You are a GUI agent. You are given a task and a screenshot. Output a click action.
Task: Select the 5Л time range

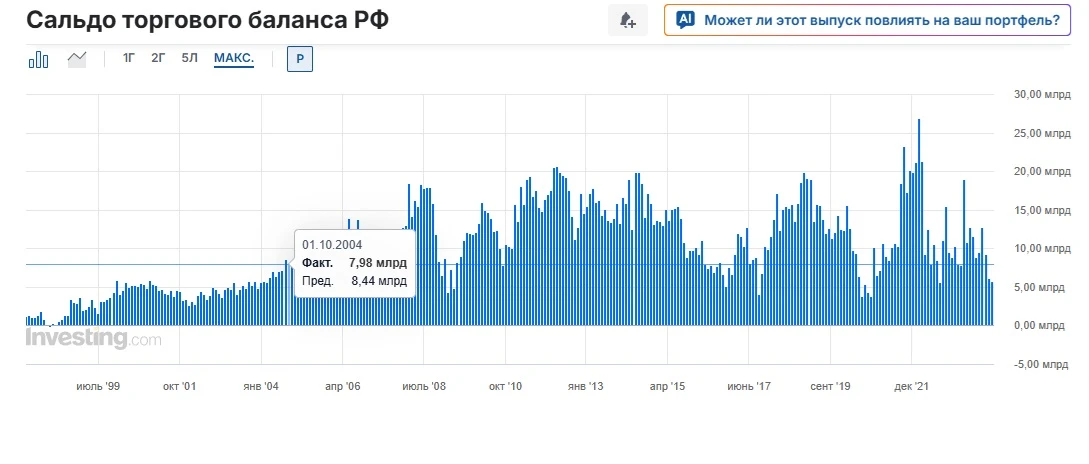pos(190,58)
